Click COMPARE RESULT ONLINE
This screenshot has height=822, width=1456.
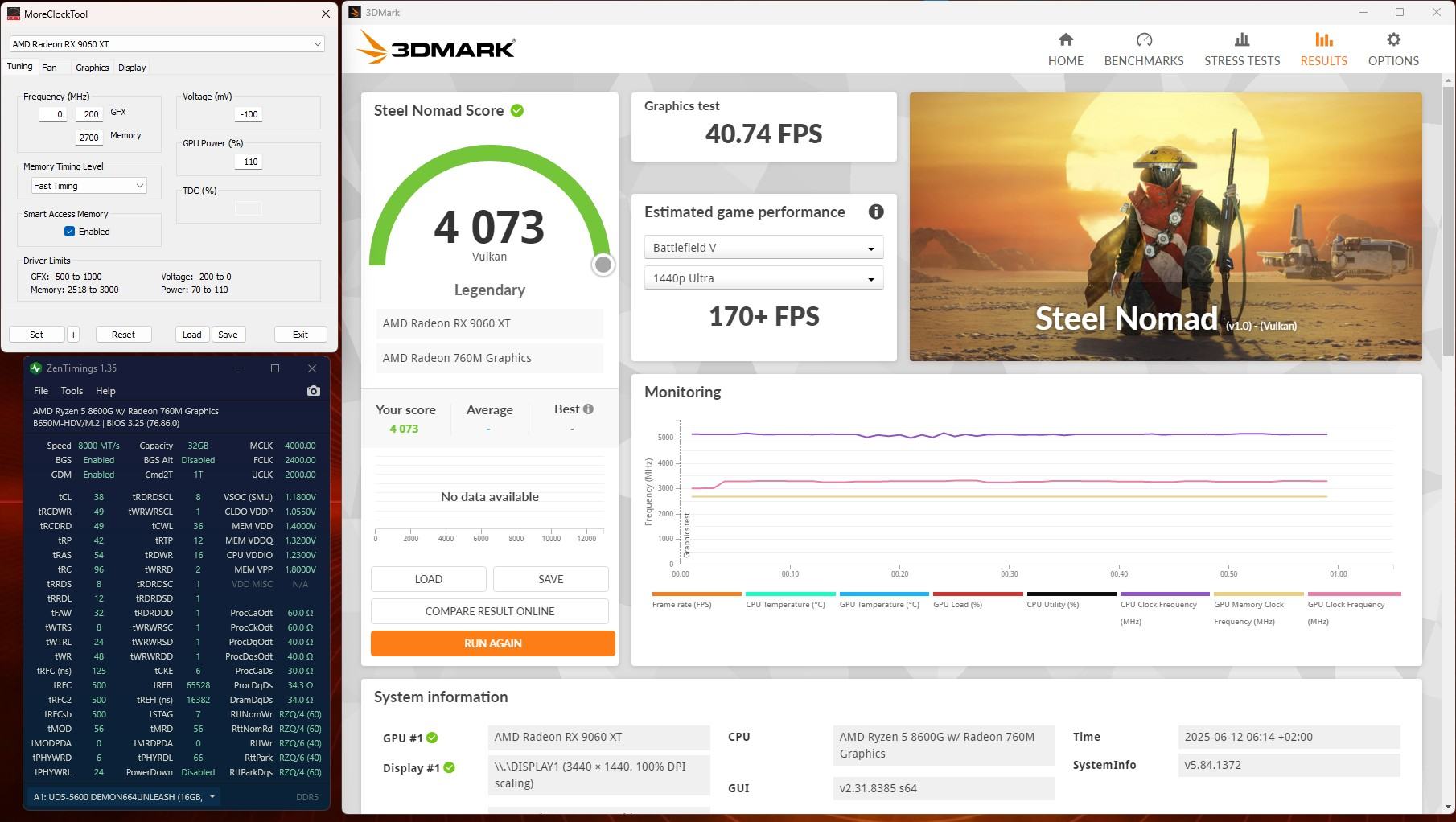click(x=490, y=611)
